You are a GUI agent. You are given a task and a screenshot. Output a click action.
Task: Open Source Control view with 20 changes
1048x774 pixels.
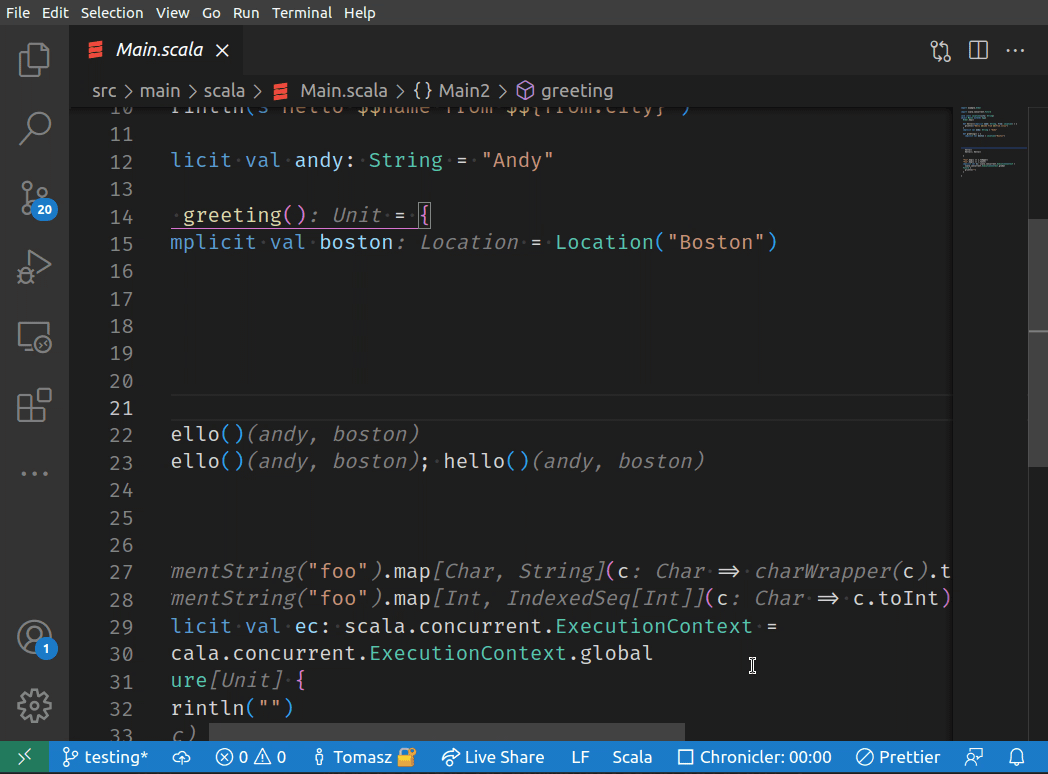34,198
